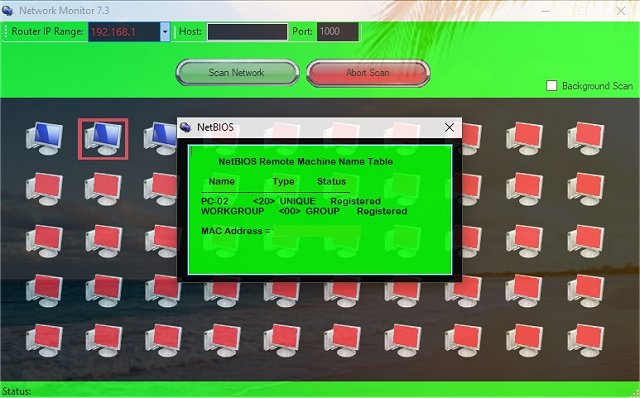Click the first blue computer icon
The image size is (640, 398).
(x=44, y=138)
